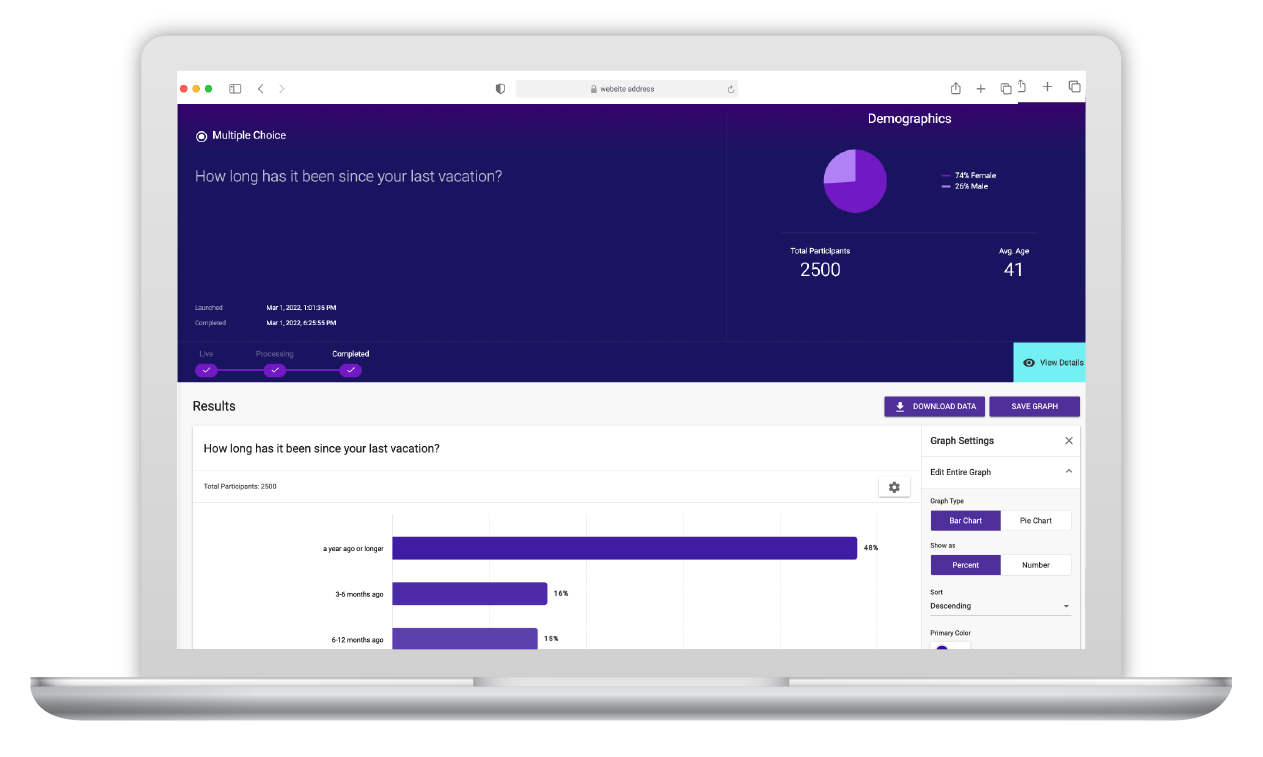Go back with the browser back arrow
The width and height of the screenshot is (1263, 757).
click(x=260, y=89)
